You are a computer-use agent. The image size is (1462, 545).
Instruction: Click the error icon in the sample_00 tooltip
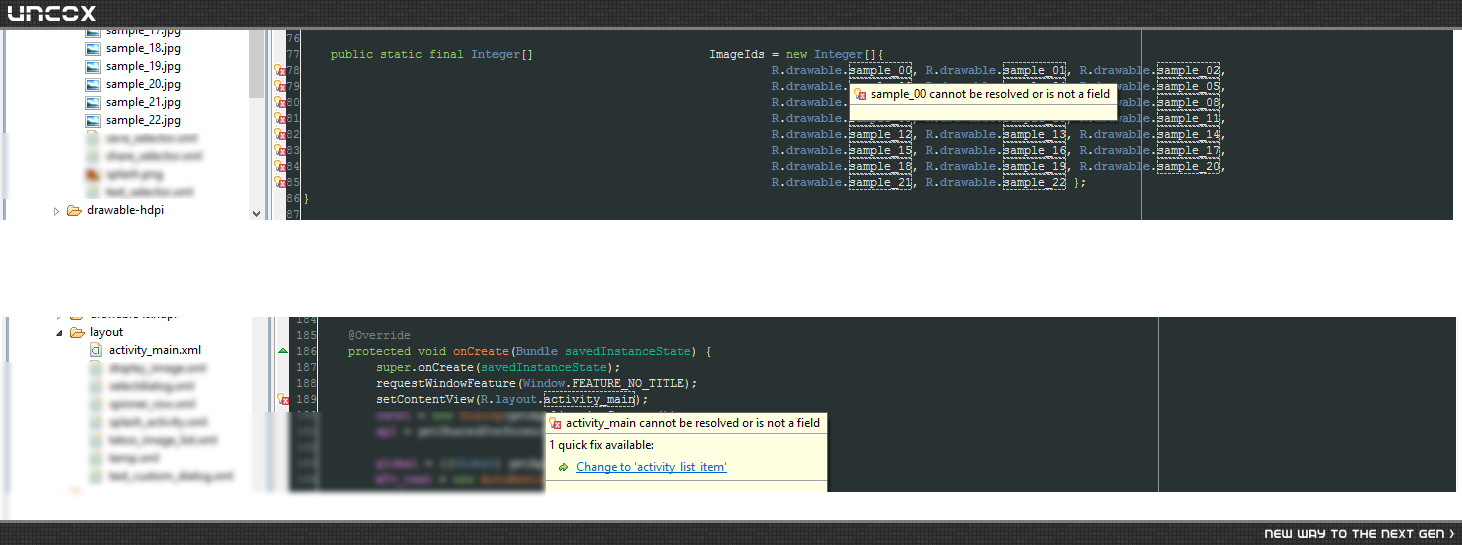859,94
